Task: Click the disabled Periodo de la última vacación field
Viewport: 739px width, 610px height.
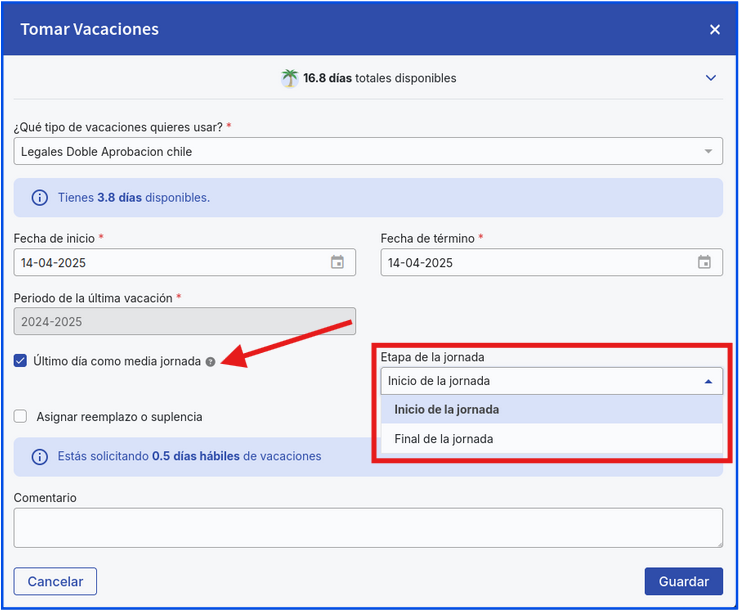Action: coord(184,321)
